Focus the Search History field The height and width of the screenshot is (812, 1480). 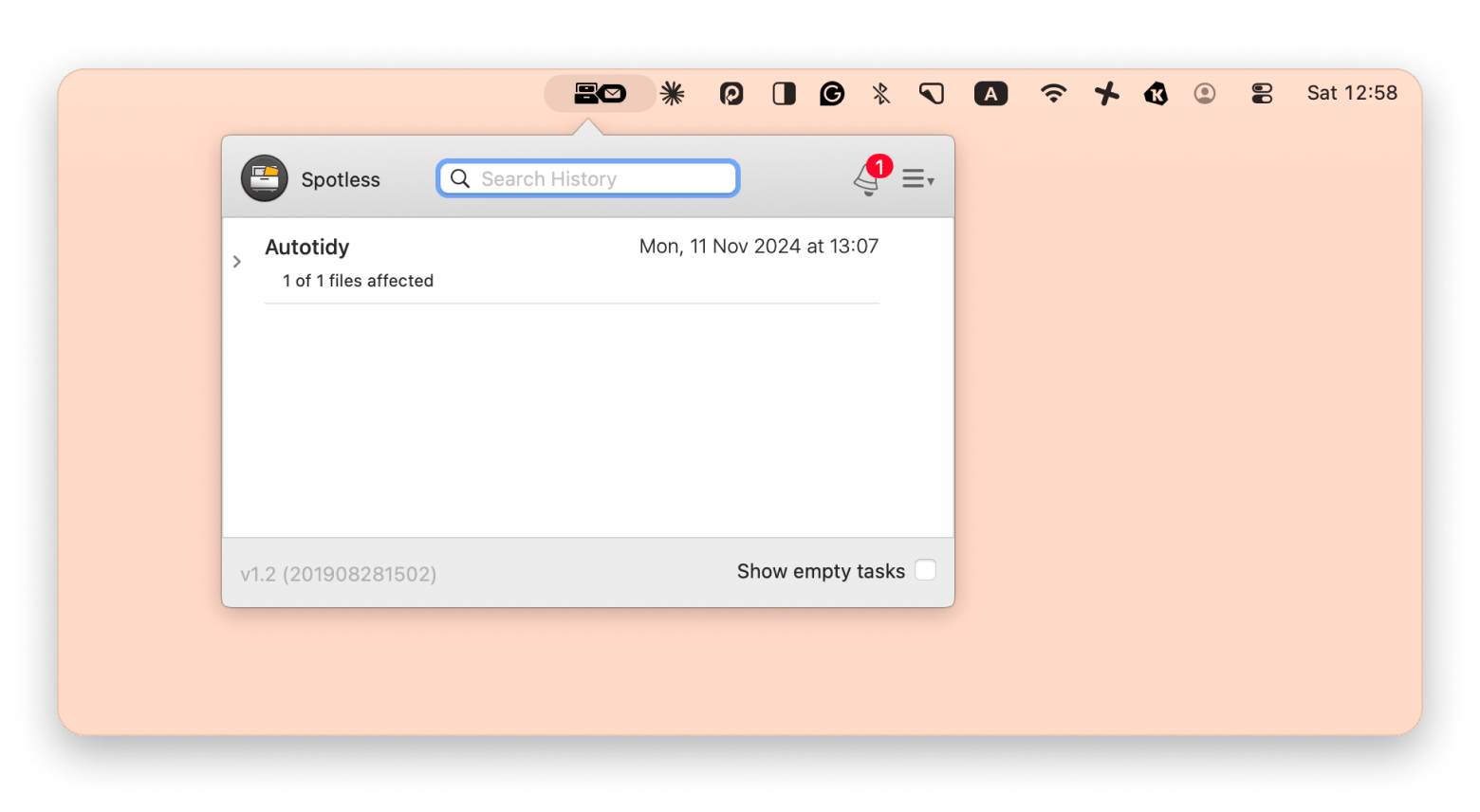pos(588,178)
